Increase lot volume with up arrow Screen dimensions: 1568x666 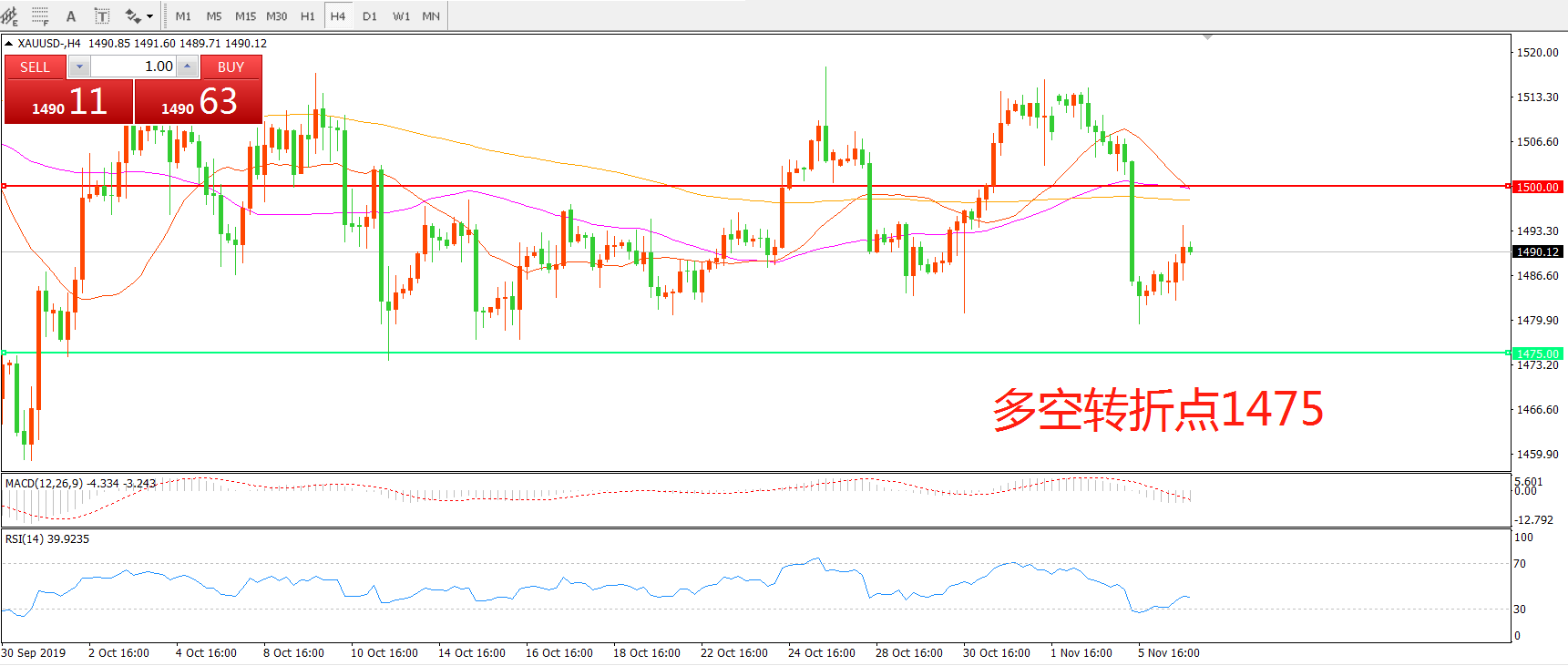[187, 67]
